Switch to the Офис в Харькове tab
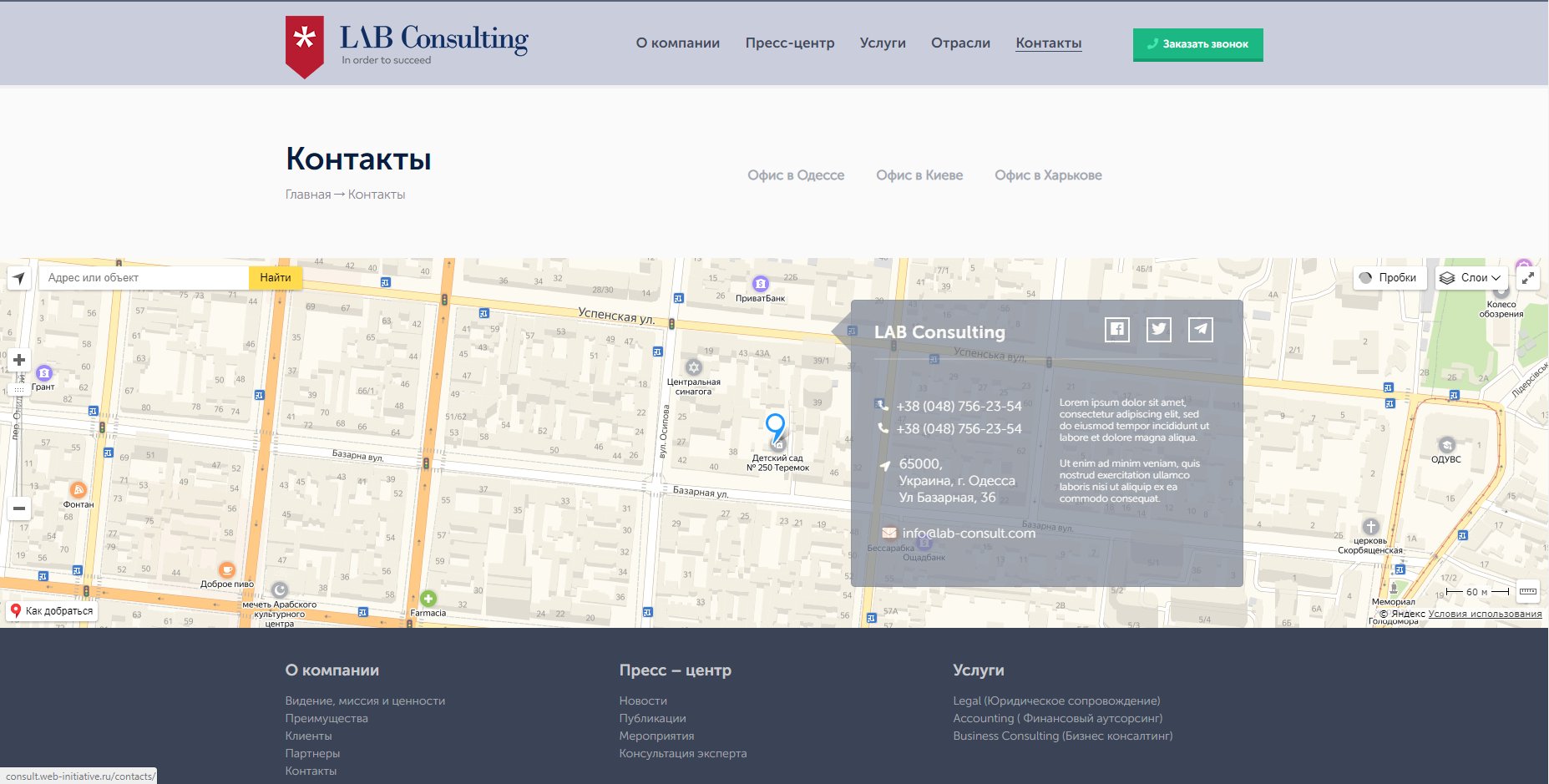This screenshot has height=784, width=1549. [1048, 175]
